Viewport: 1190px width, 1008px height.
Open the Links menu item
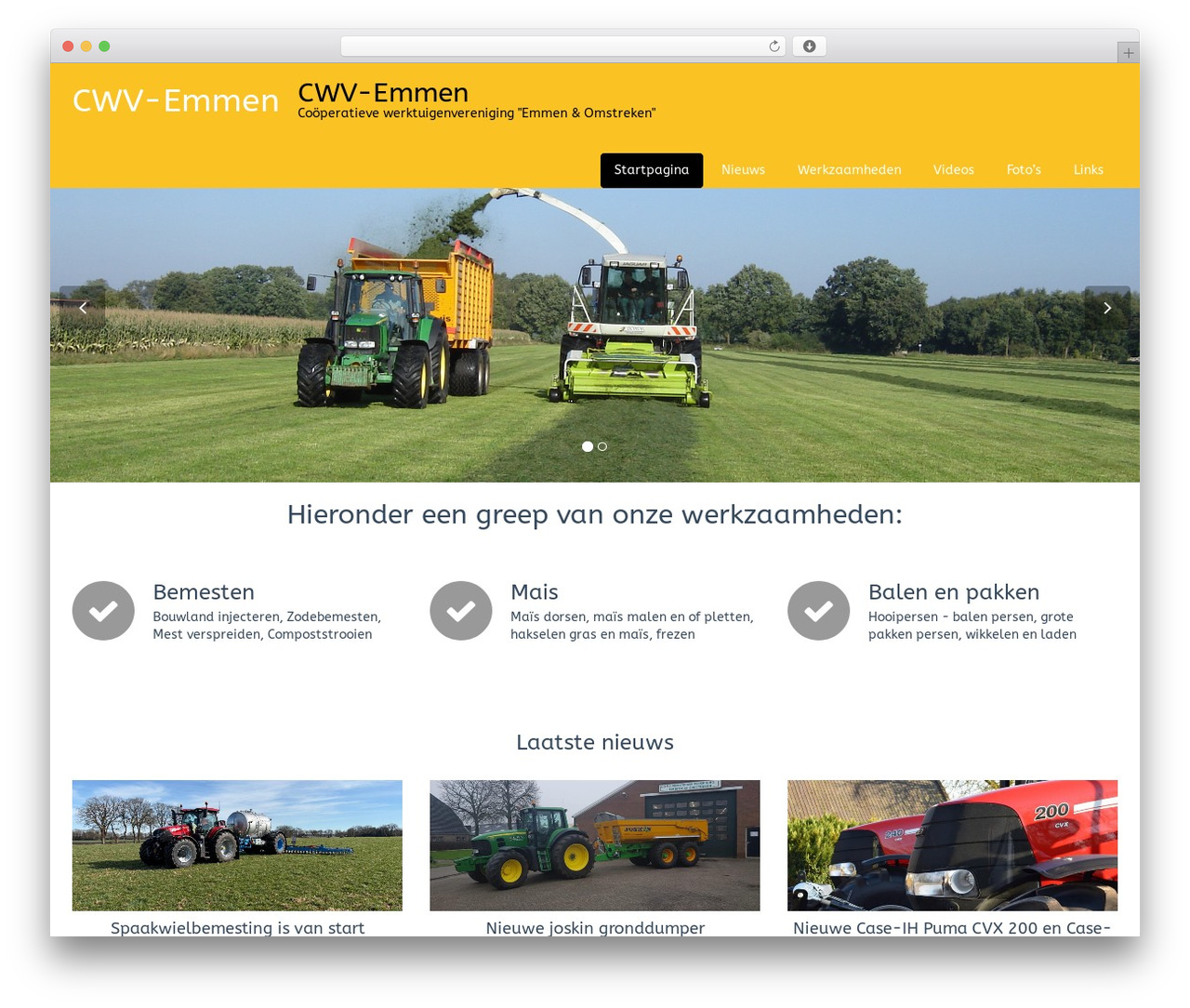coord(1088,170)
